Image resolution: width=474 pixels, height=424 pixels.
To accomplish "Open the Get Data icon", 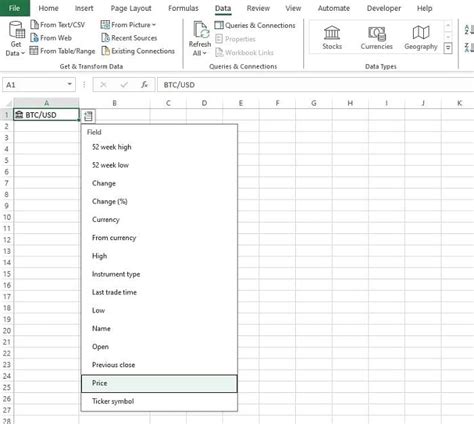I will (17, 30).
